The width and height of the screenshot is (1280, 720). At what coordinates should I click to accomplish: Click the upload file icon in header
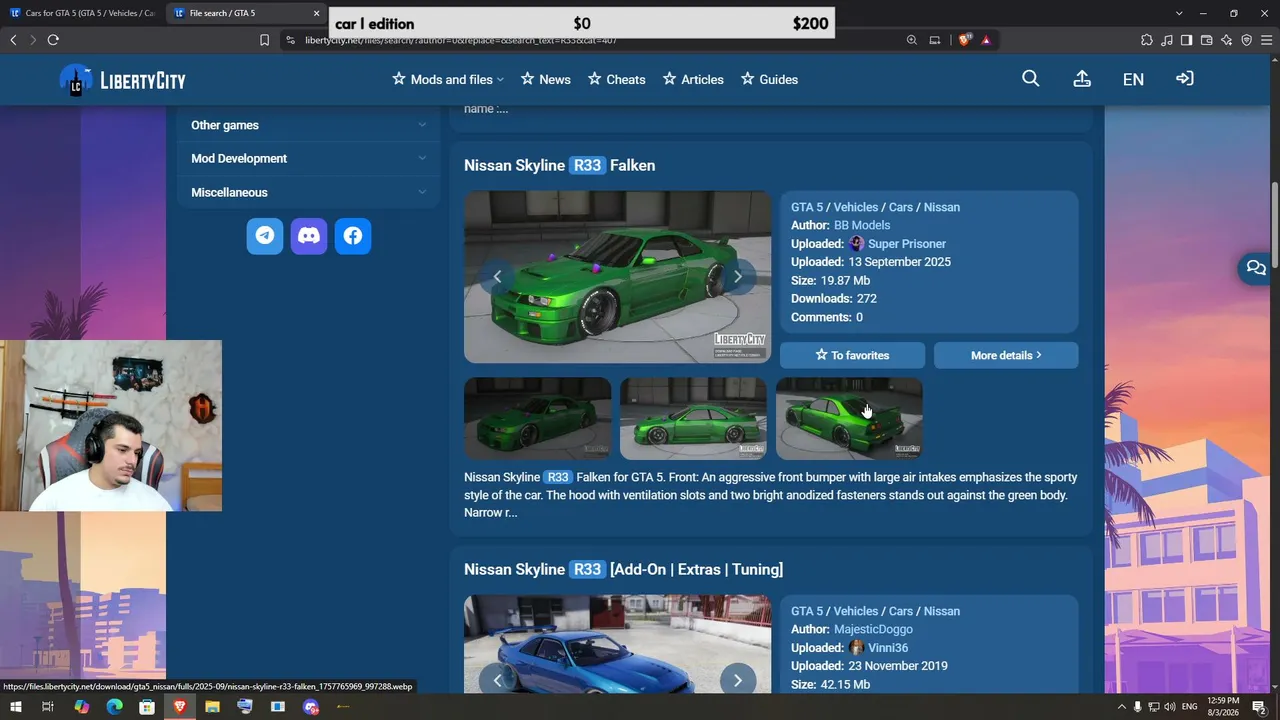point(1082,79)
